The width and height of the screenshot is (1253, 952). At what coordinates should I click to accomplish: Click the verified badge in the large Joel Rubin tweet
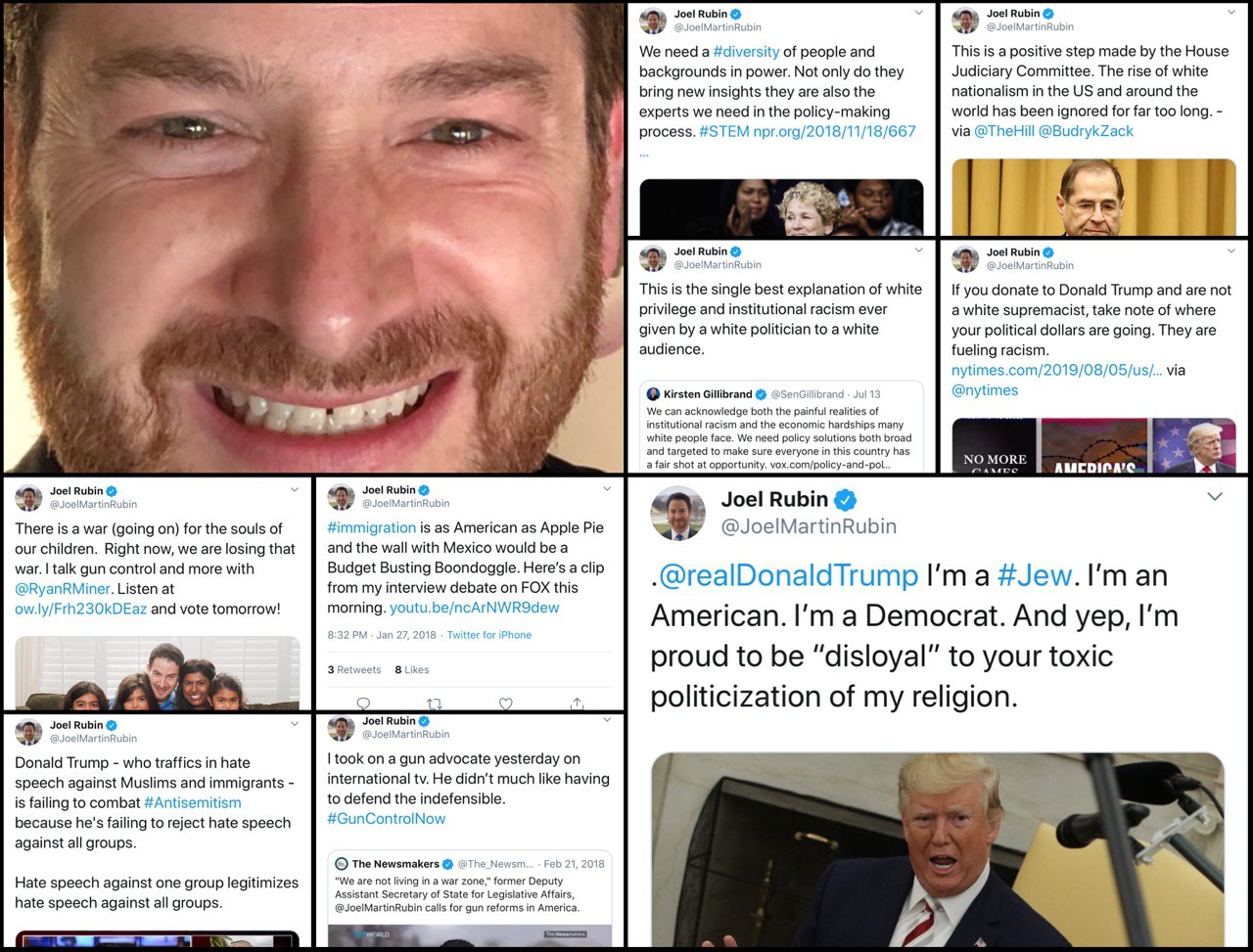tap(845, 500)
